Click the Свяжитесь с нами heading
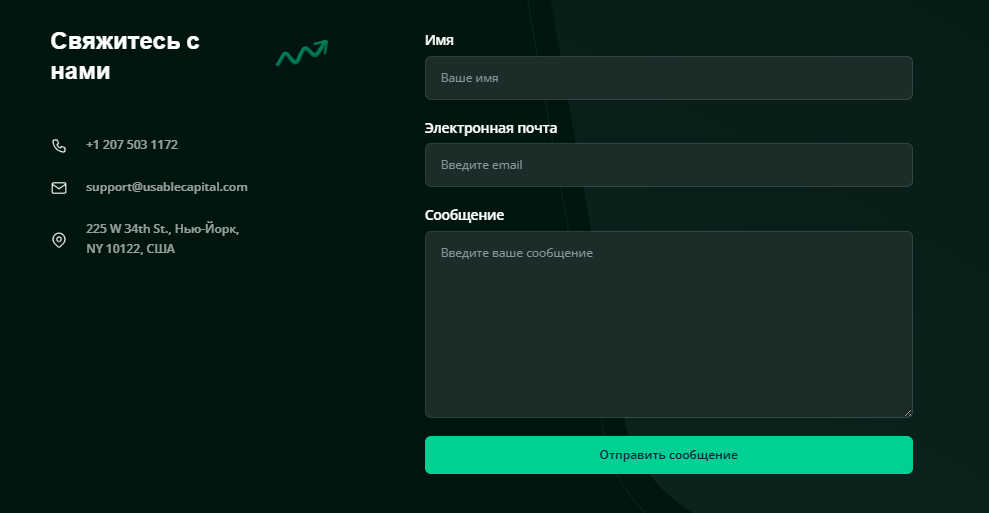Screen dimensions: 989x513 pyautogui.click(x=125, y=56)
